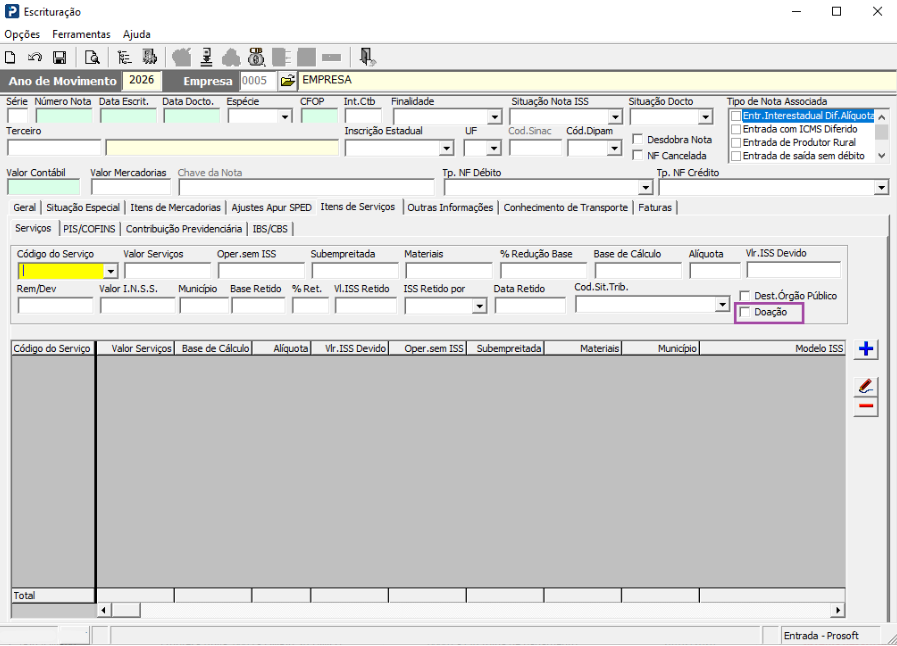This screenshot has height=646, width=897.
Task: Open Tp. NF Débito dropdown
Action: click(x=645, y=187)
